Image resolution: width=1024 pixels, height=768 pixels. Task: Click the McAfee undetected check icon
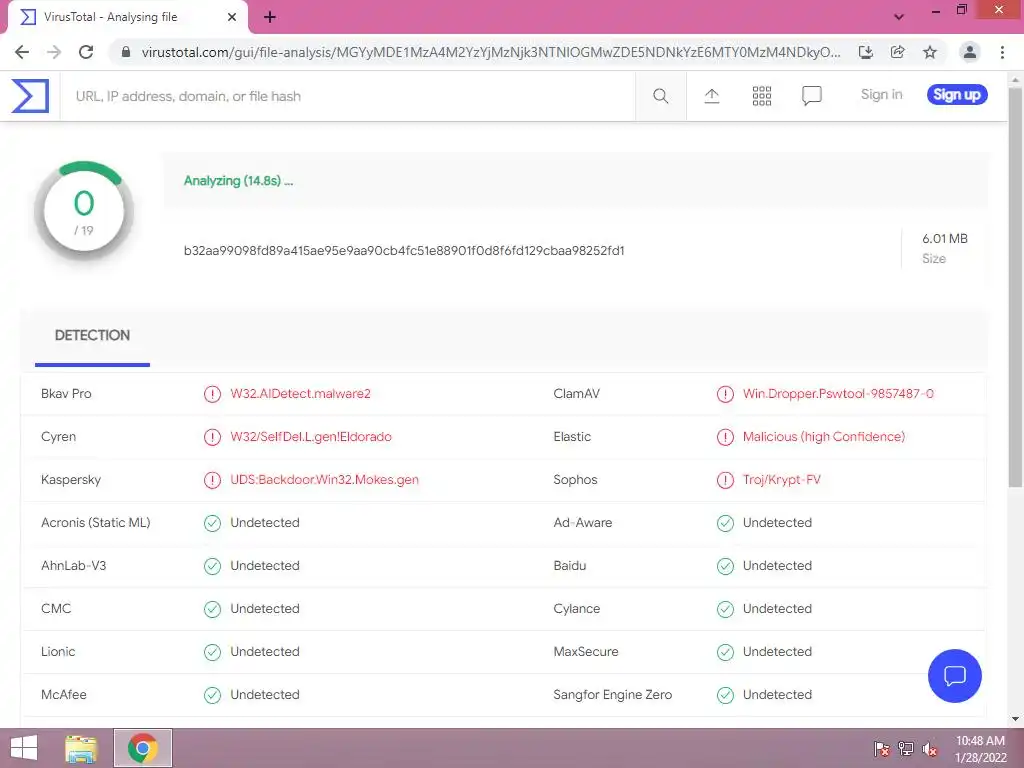[x=212, y=695]
